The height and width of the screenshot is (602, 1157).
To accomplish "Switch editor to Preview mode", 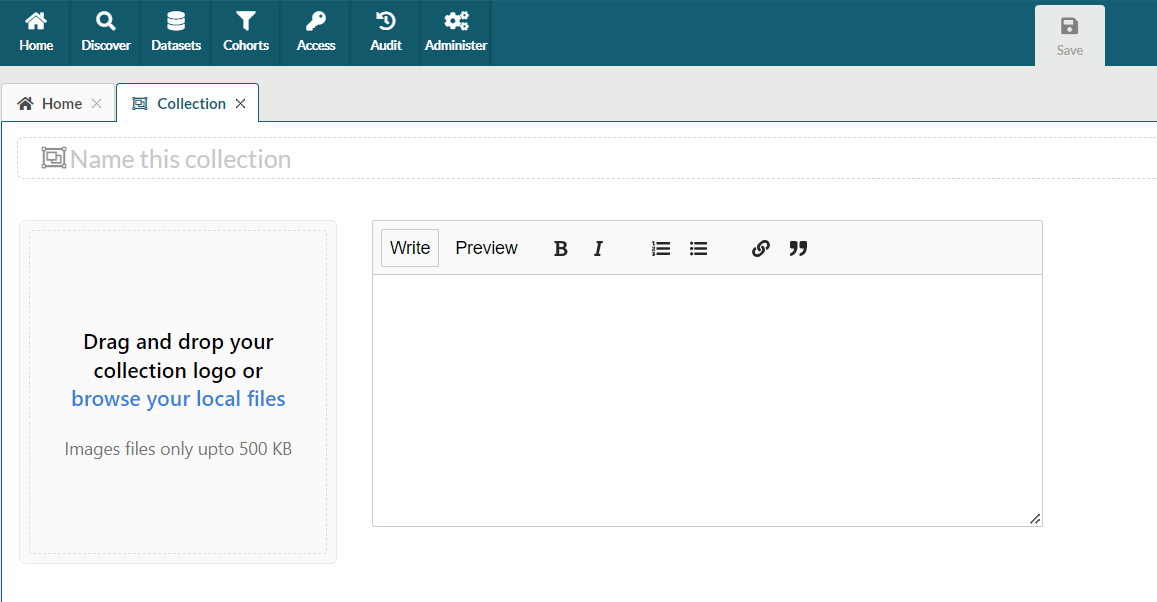I will click(x=486, y=248).
